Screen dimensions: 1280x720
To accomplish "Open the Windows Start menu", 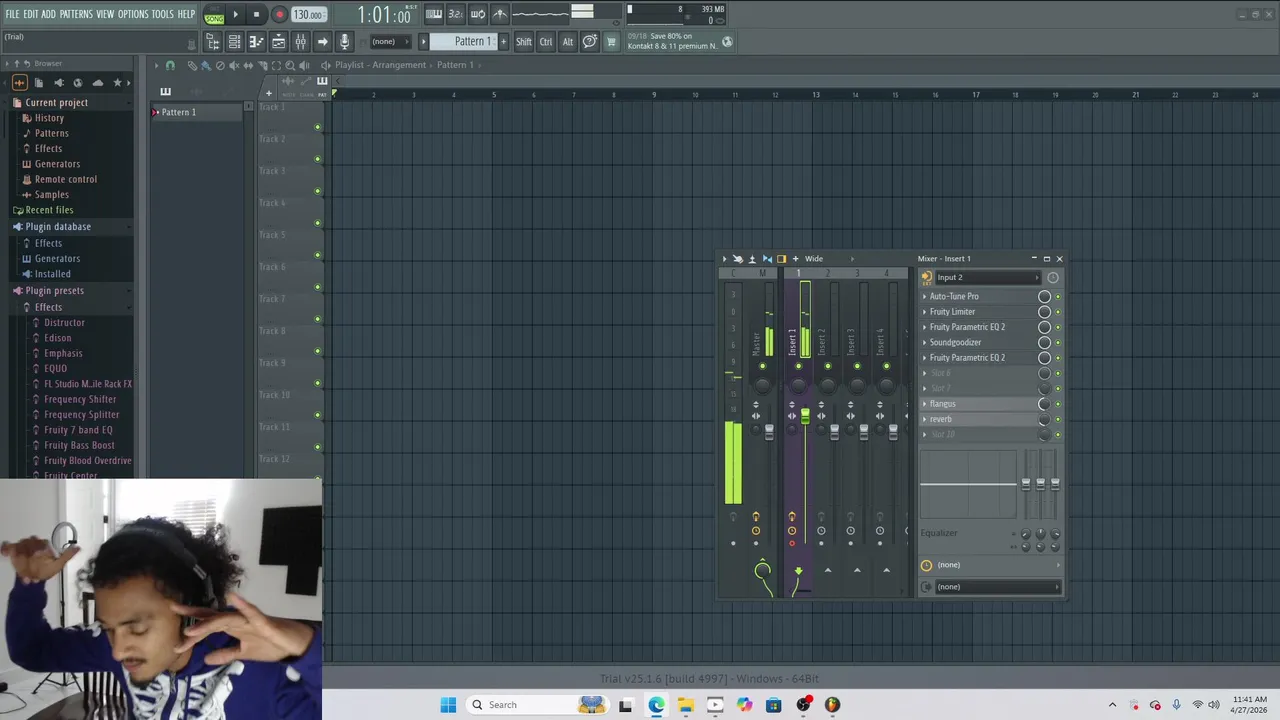I will pos(448,705).
